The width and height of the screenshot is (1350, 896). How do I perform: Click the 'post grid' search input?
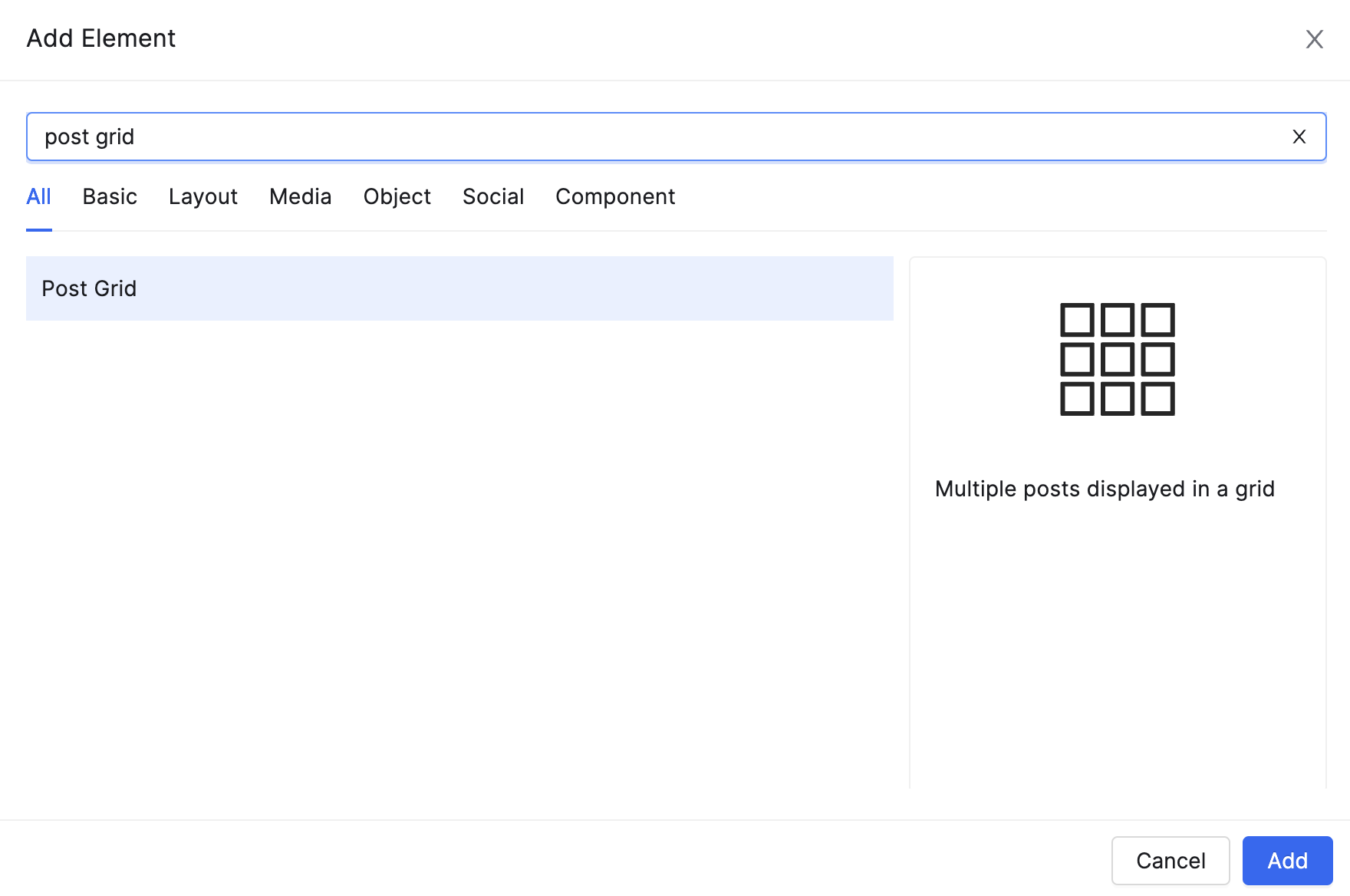pyautogui.click(x=676, y=137)
